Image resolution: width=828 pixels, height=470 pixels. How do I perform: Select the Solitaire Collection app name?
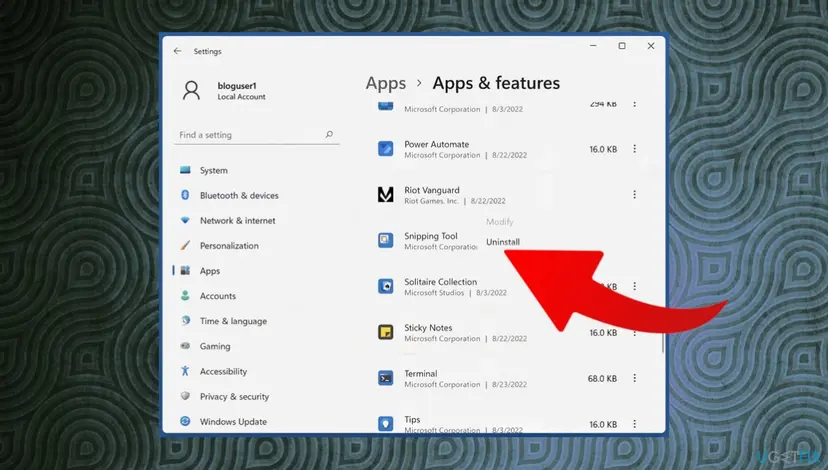pos(440,281)
